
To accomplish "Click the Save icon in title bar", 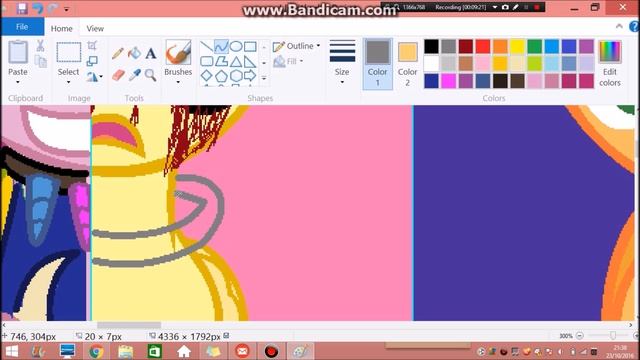I will click(22, 8).
